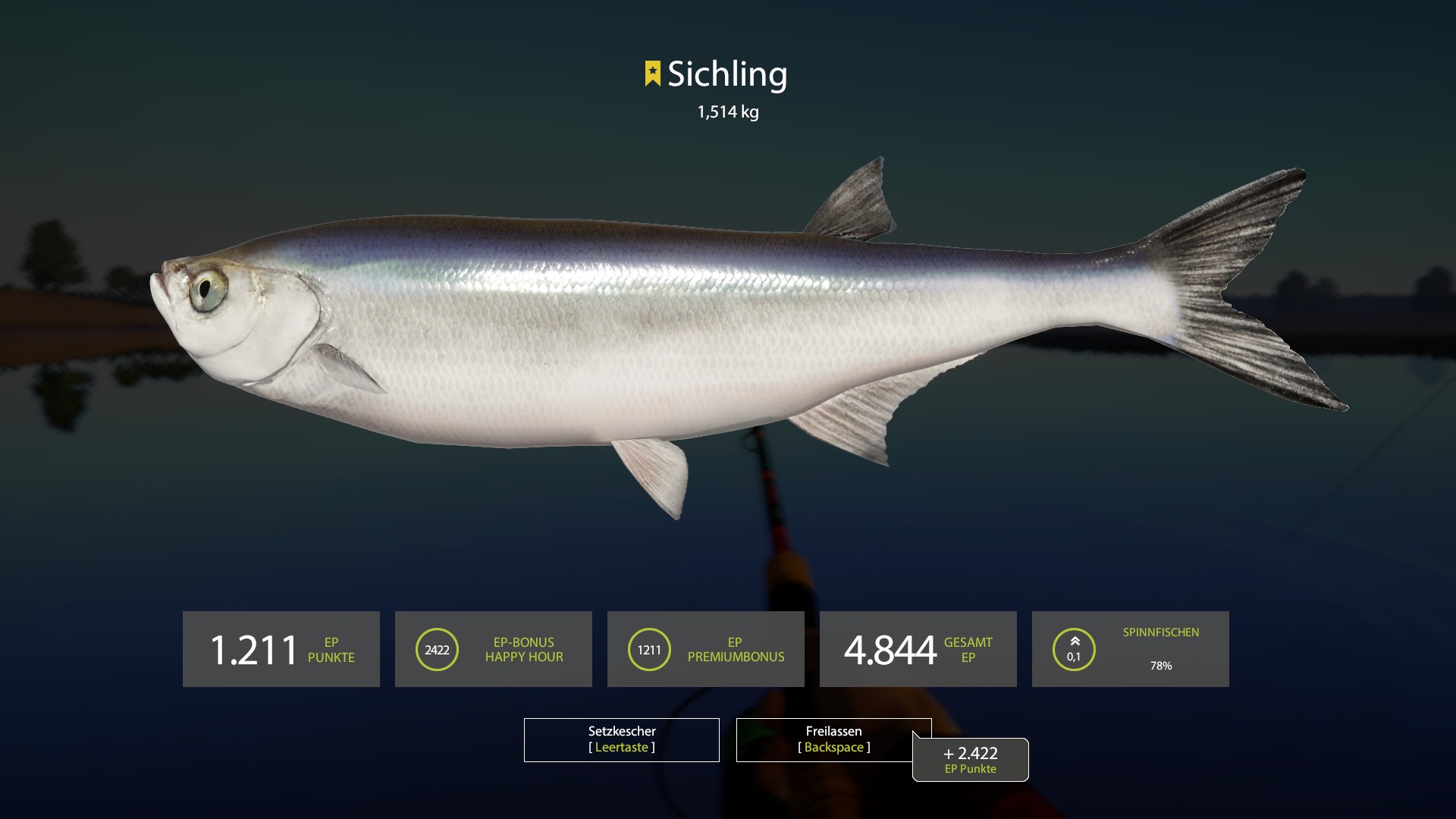Click the fish's eye
Viewport: 1456px width, 819px height.
click(208, 288)
